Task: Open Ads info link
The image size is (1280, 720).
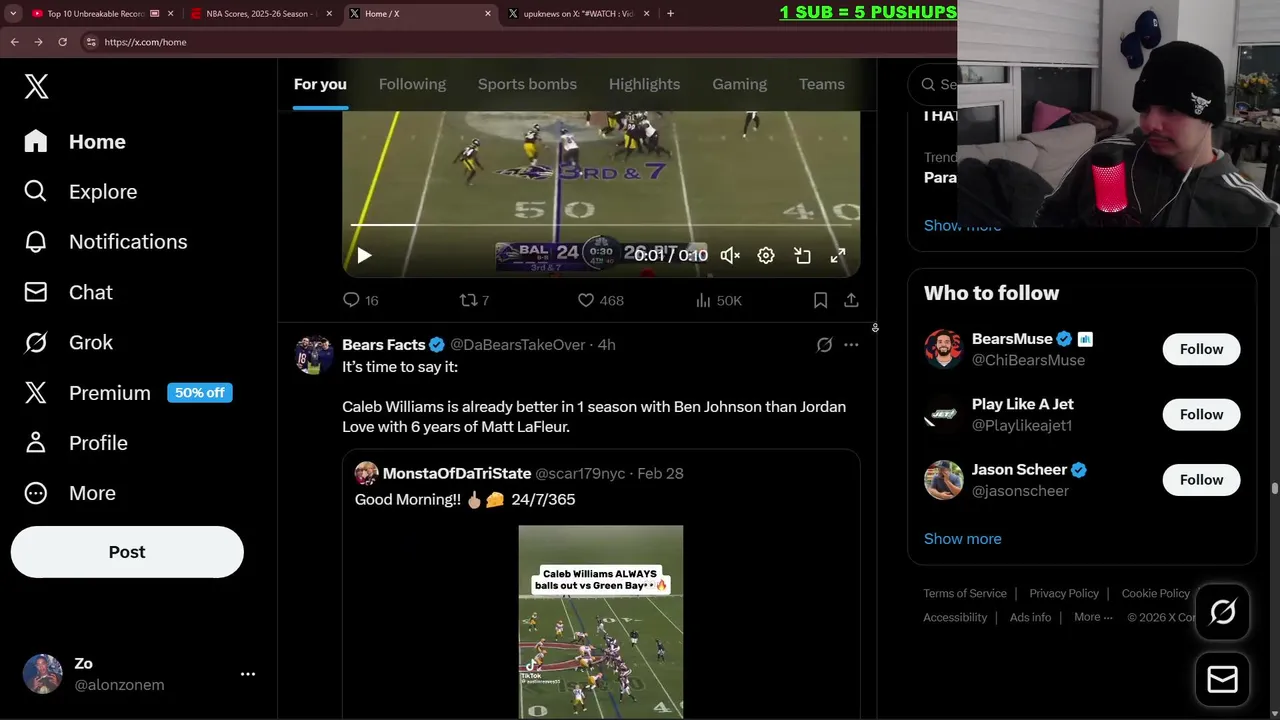Action: click(1030, 617)
